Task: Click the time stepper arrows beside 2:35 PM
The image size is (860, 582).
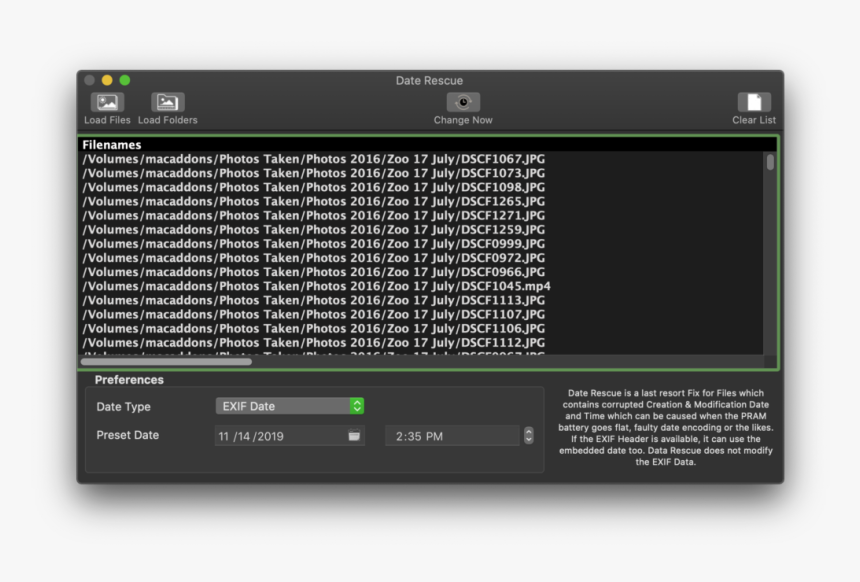Action: coord(528,436)
